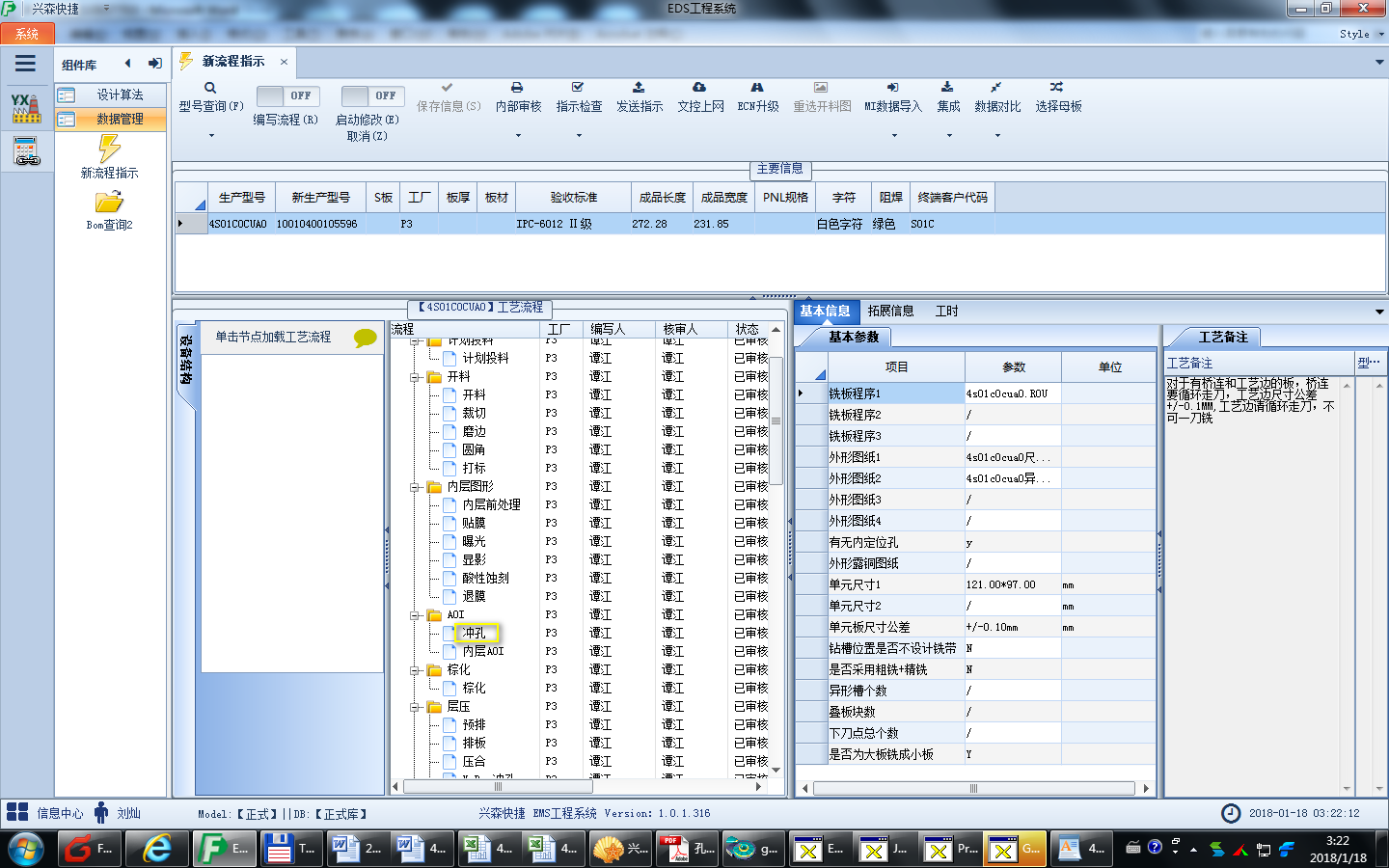
Task: Click the parameter table horizontal scrollbar
Action: point(974,788)
